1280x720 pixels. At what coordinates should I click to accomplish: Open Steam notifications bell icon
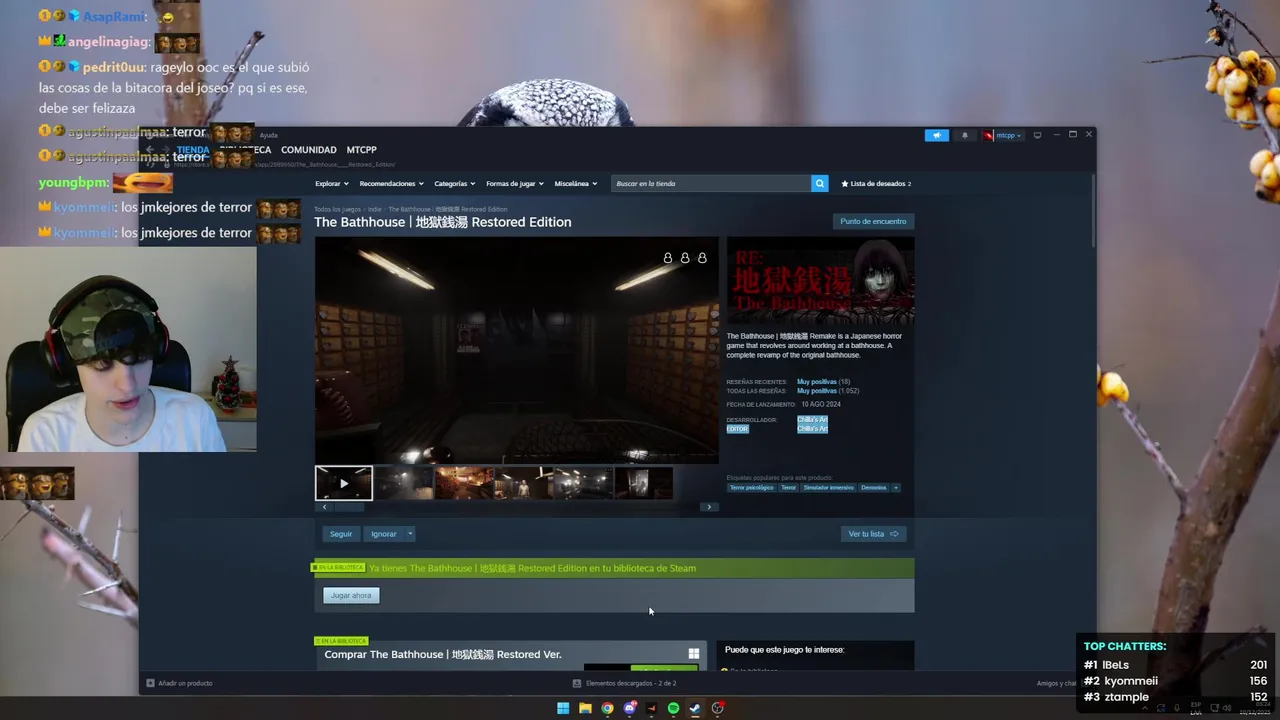pos(965,135)
